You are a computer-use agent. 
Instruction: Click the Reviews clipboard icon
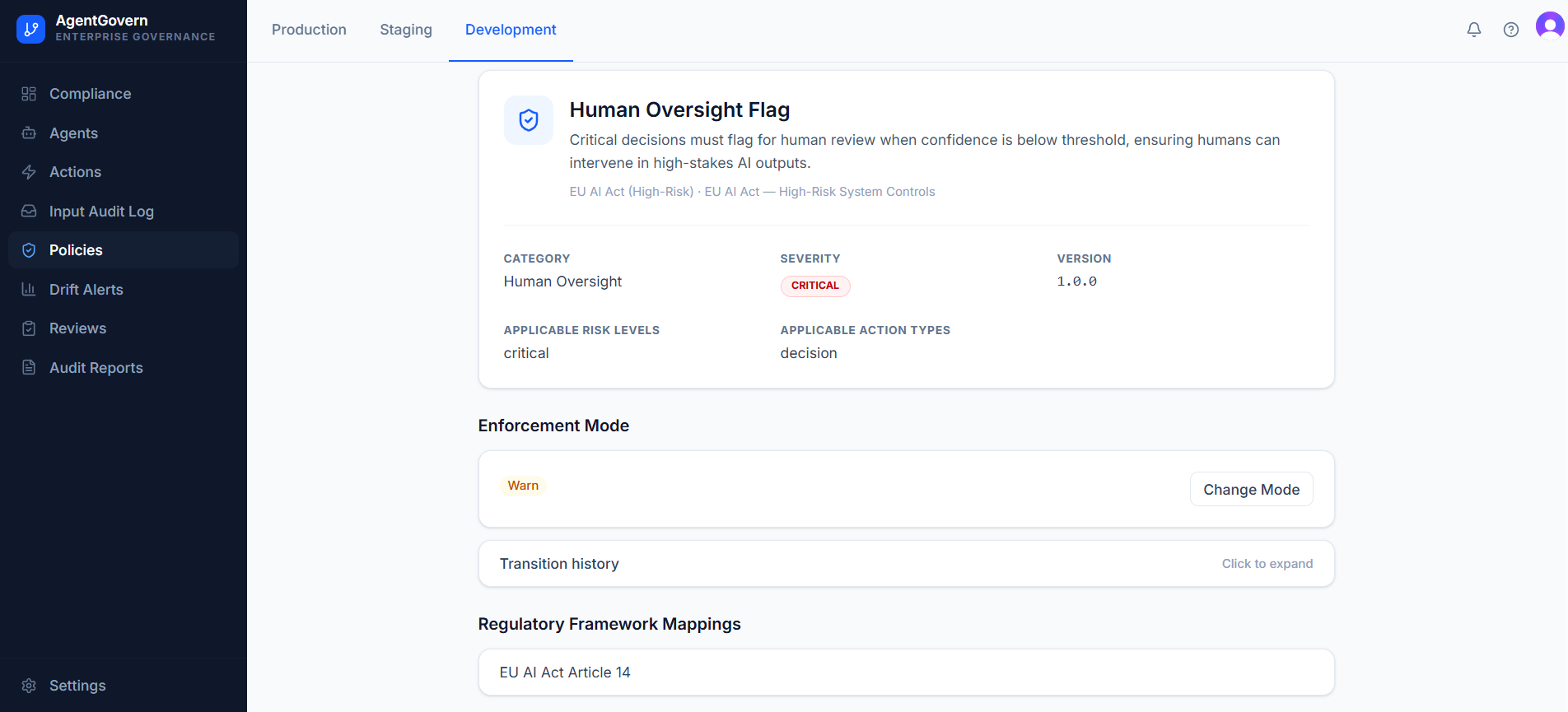(x=29, y=328)
